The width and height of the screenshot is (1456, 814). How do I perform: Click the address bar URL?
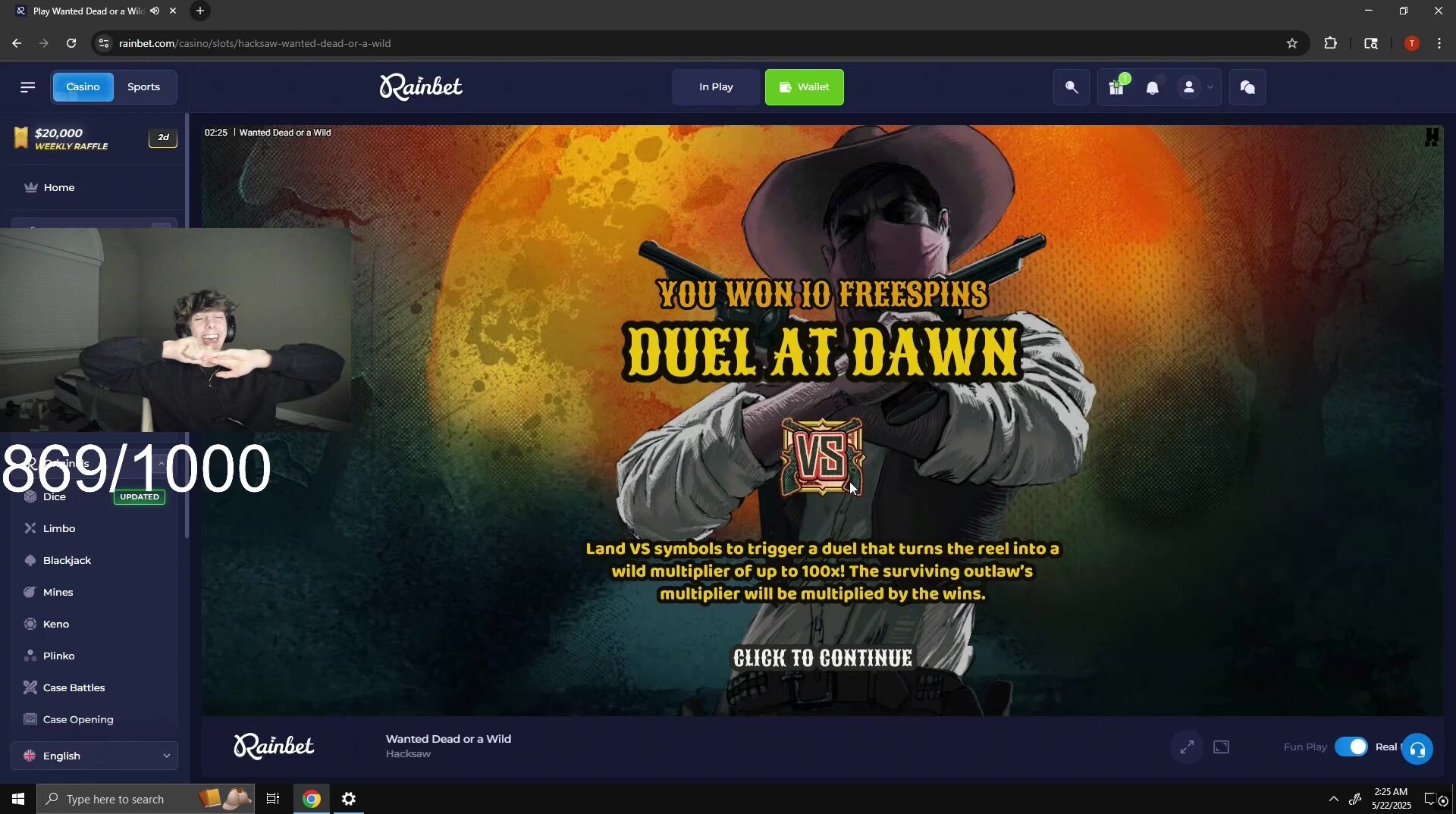tap(255, 43)
